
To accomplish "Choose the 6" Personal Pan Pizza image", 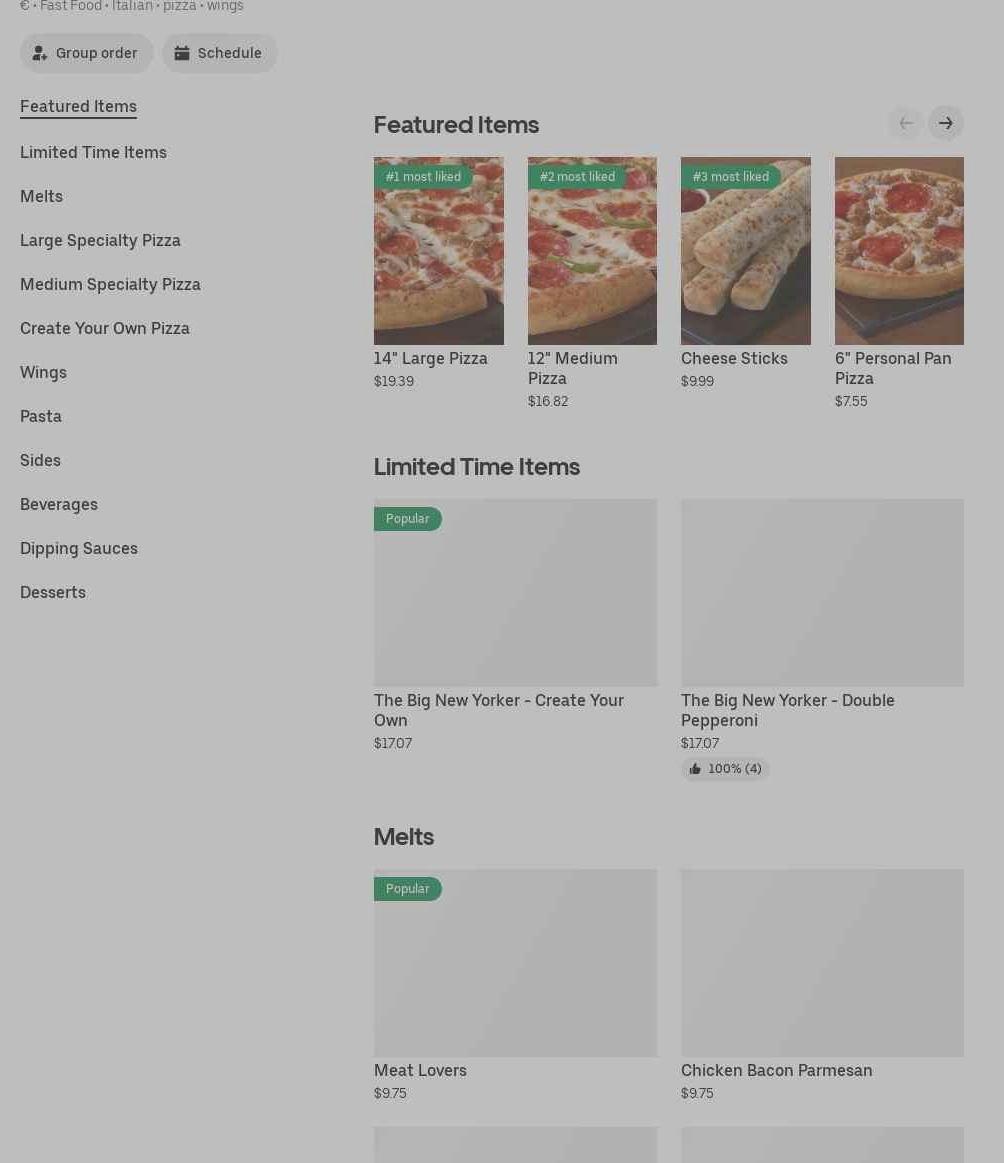I will (899, 251).
